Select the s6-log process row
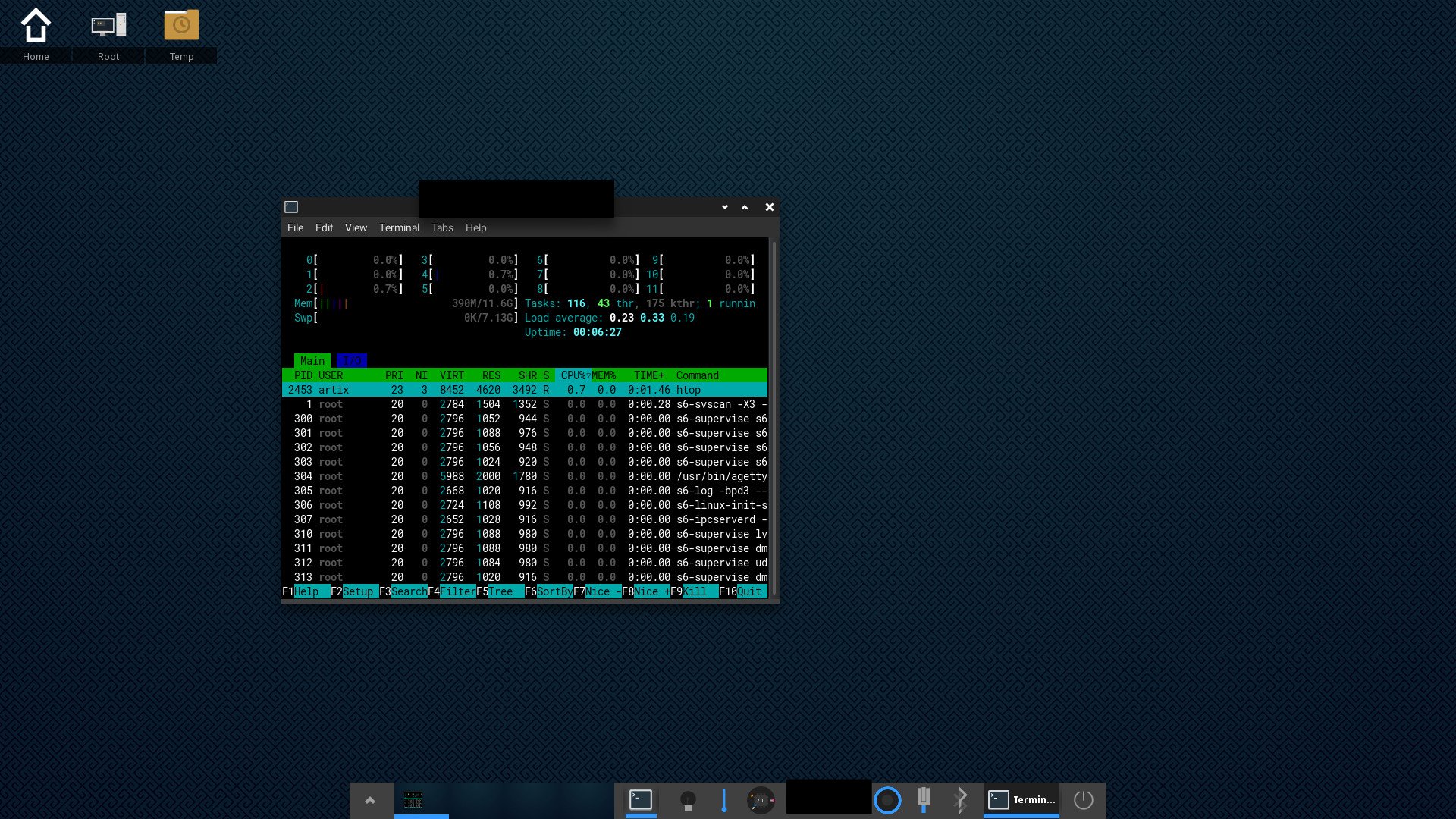 click(x=525, y=491)
